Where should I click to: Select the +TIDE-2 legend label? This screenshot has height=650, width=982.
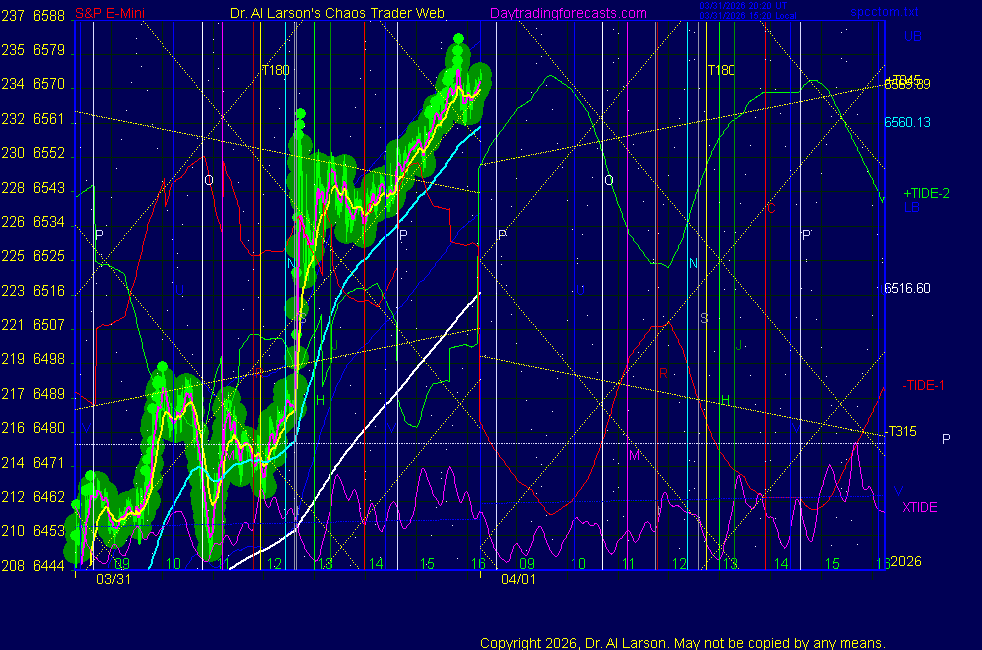coord(926,193)
